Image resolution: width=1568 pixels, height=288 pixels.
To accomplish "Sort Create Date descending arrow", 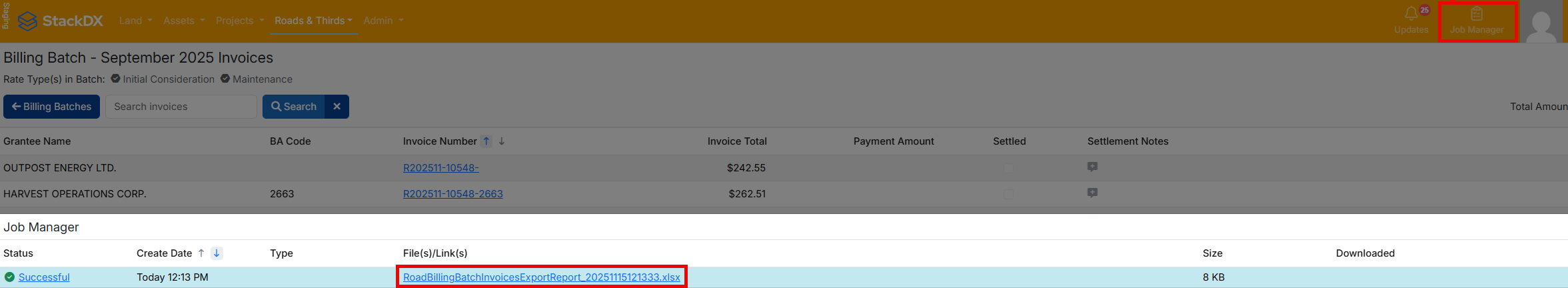I will pyautogui.click(x=217, y=253).
